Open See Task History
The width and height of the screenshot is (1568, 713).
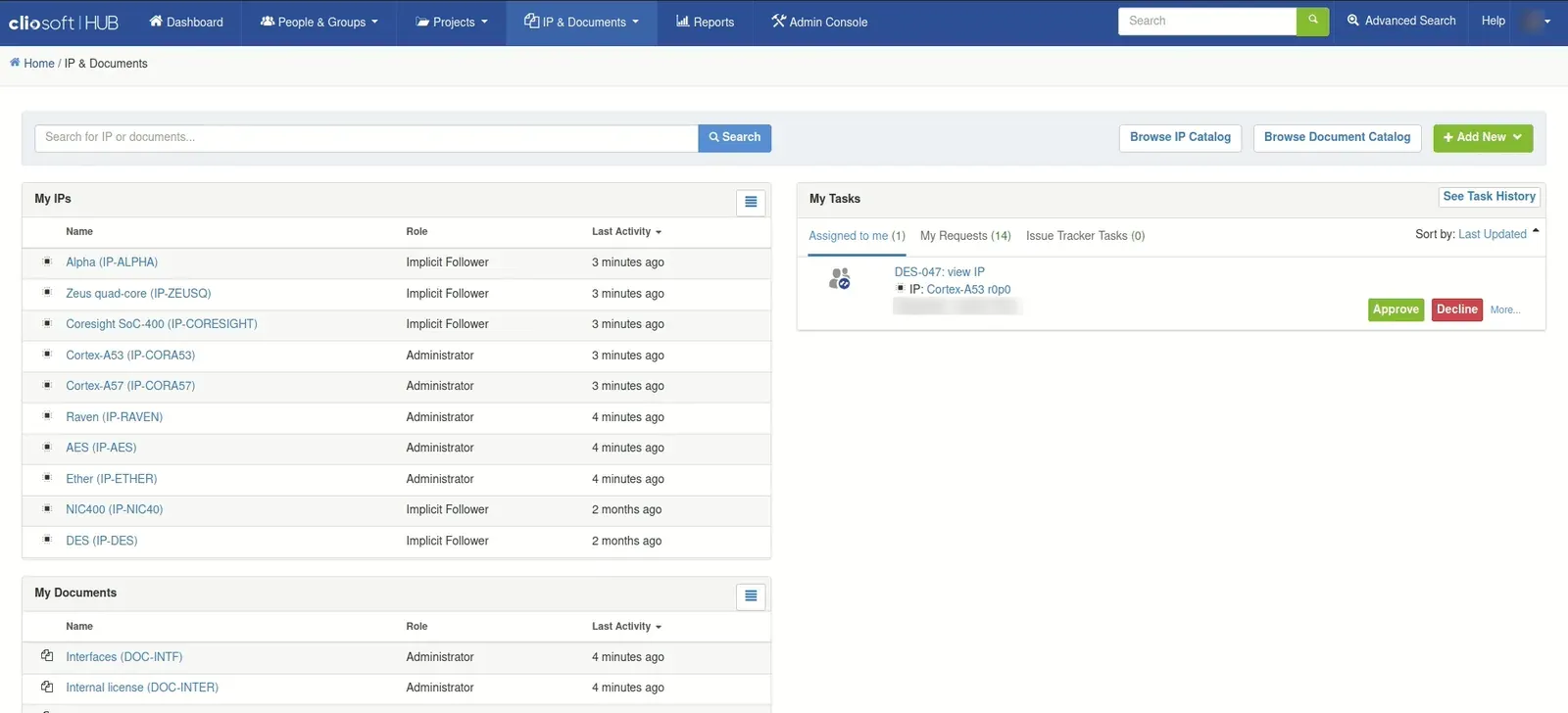[1489, 197]
